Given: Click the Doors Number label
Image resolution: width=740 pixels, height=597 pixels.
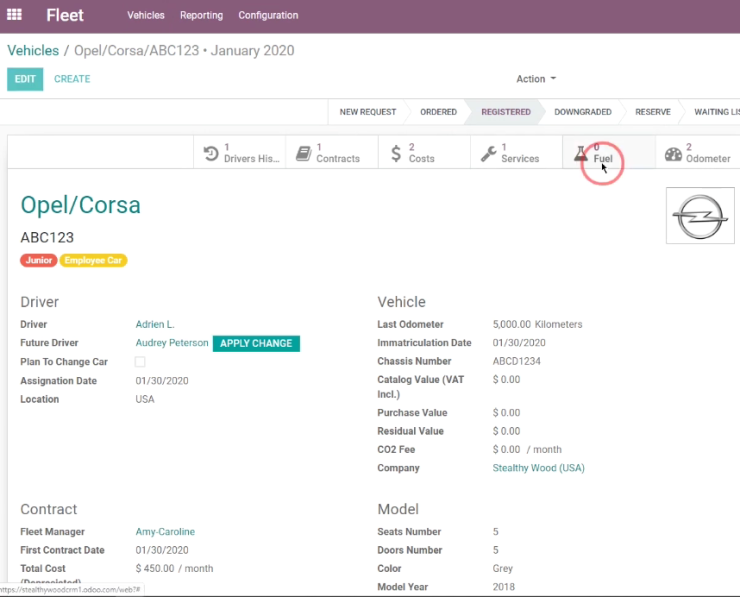Looking at the screenshot, I should click(410, 550).
